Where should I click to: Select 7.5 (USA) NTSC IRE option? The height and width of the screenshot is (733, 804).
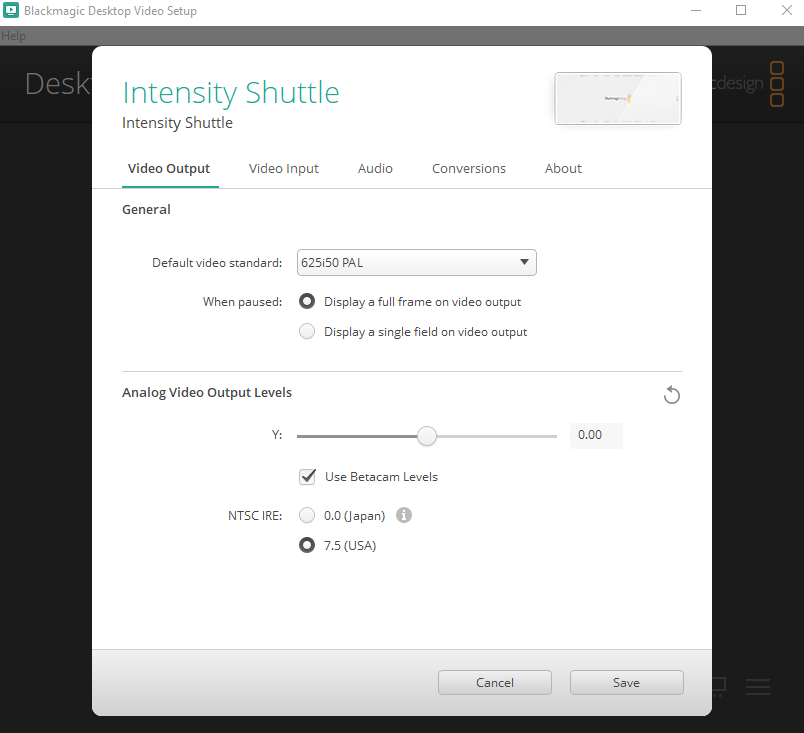(307, 545)
